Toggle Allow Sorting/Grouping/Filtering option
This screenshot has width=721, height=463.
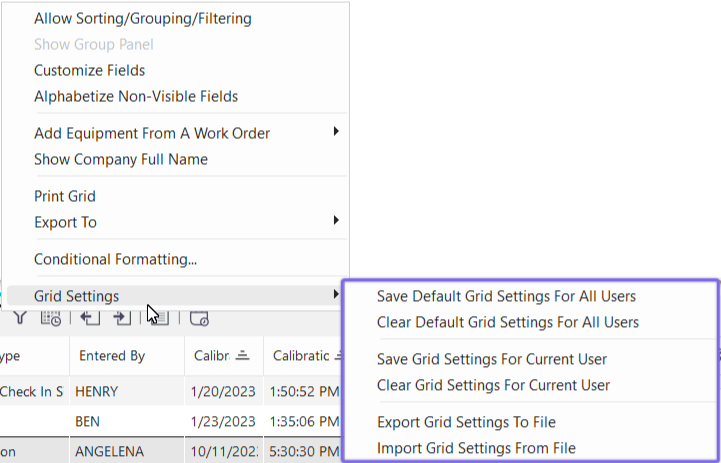point(143,18)
